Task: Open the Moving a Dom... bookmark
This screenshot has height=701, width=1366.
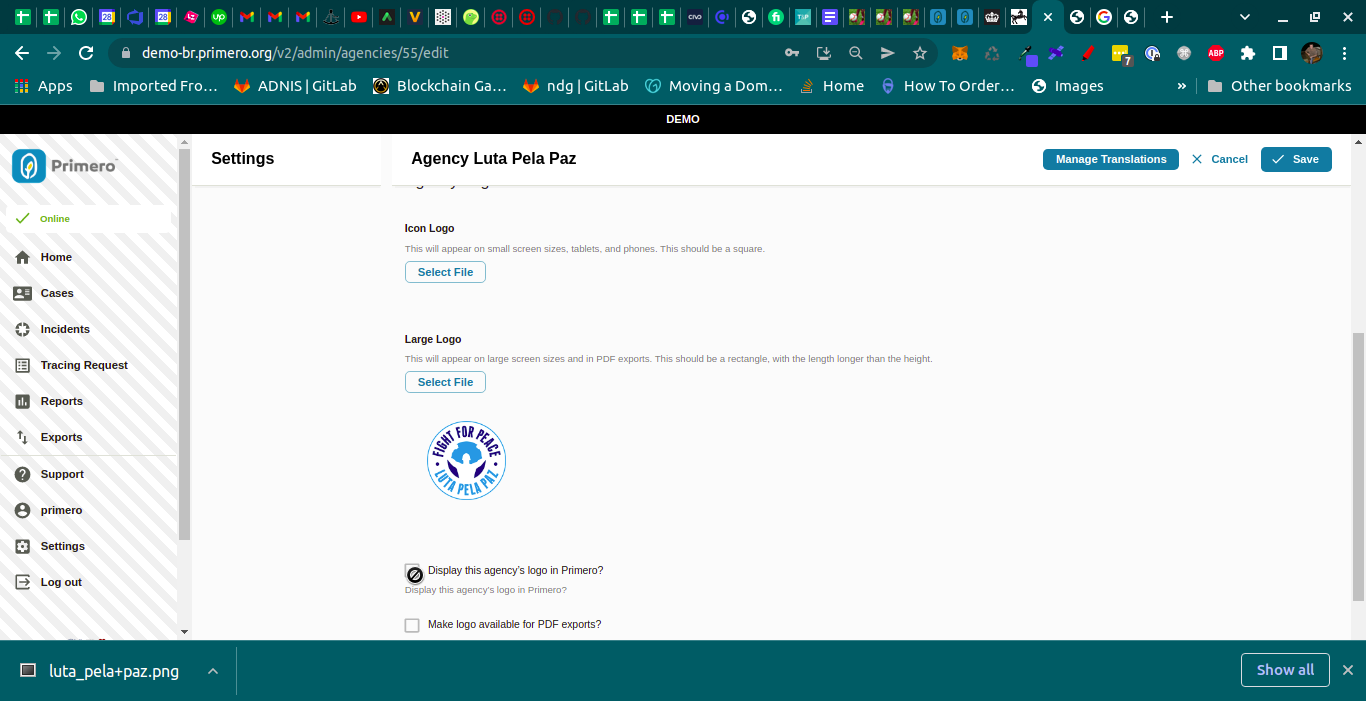Action: click(714, 86)
